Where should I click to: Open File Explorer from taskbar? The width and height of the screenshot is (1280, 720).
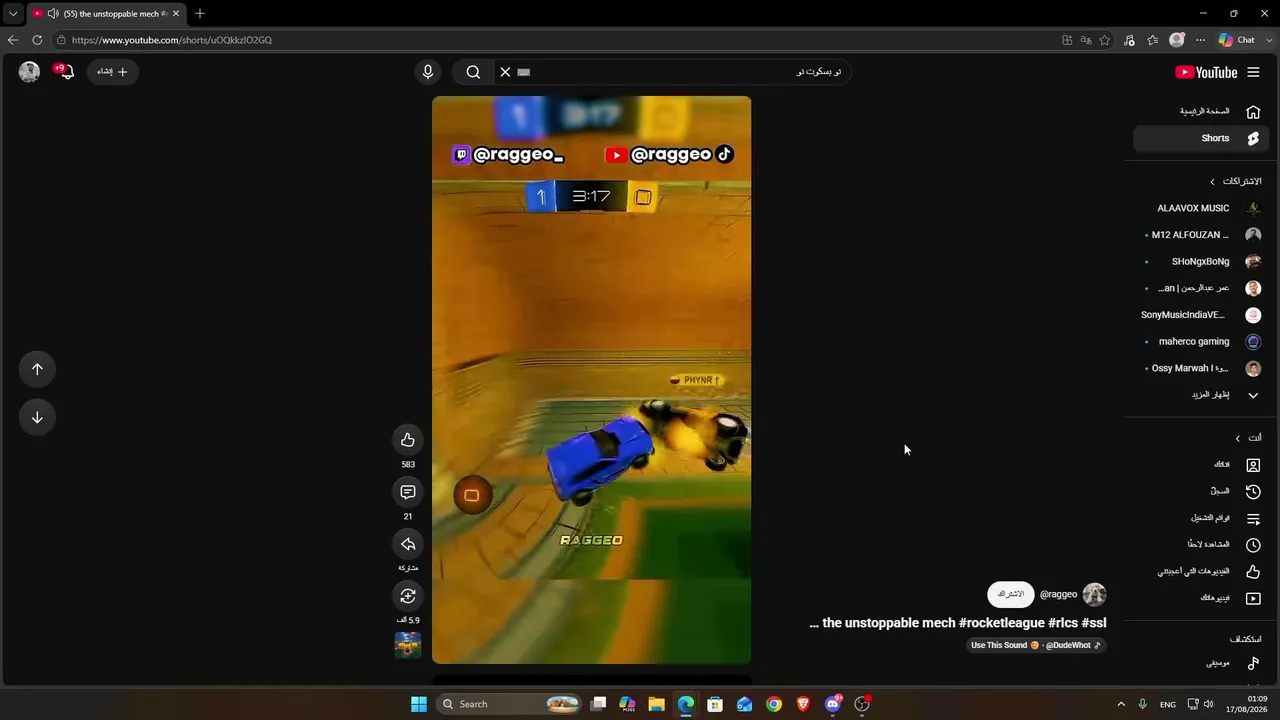[657, 704]
